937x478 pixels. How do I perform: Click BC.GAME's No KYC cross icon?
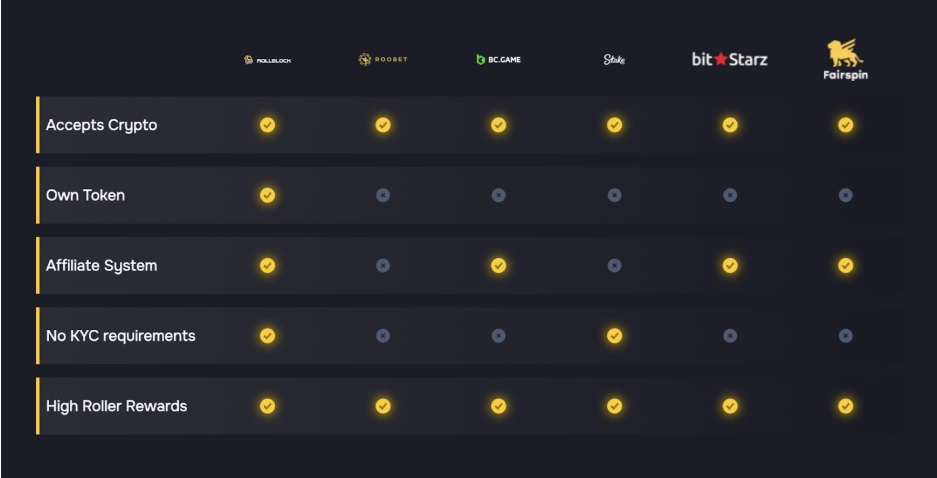[498, 336]
